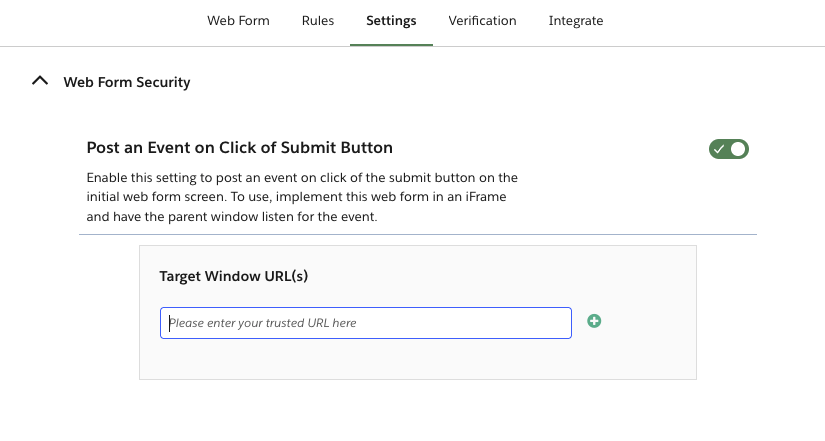Screen dimensions: 825x441
Task: Go to the Verification tab
Action: [x=482, y=20]
